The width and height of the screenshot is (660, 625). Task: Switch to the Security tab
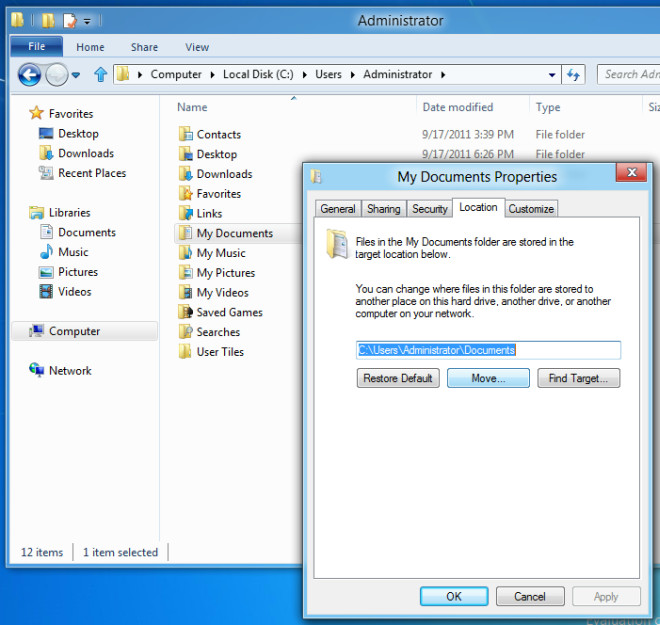[429, 209]
